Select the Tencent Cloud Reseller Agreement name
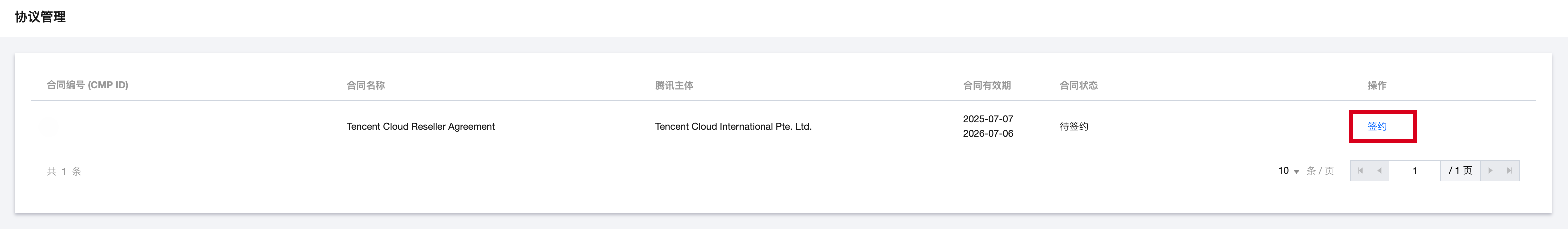Image resolution: width=1568 pixels, height=229 pixels. pos(420,127)
